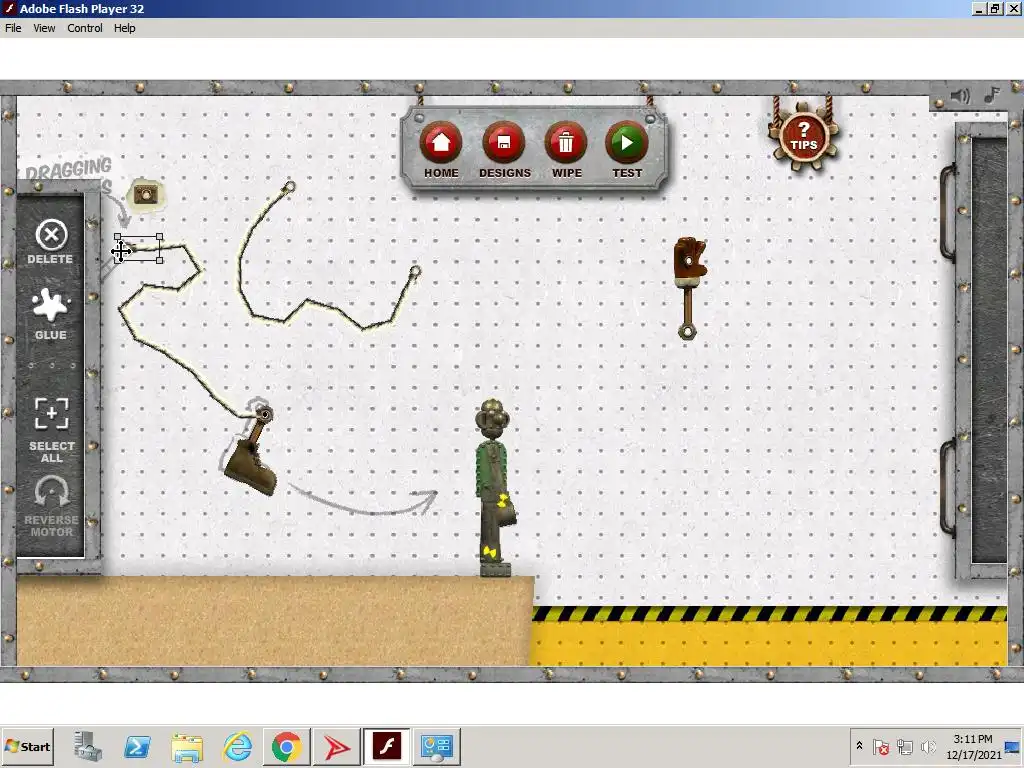Select the Glue tool

coord(51,315)
